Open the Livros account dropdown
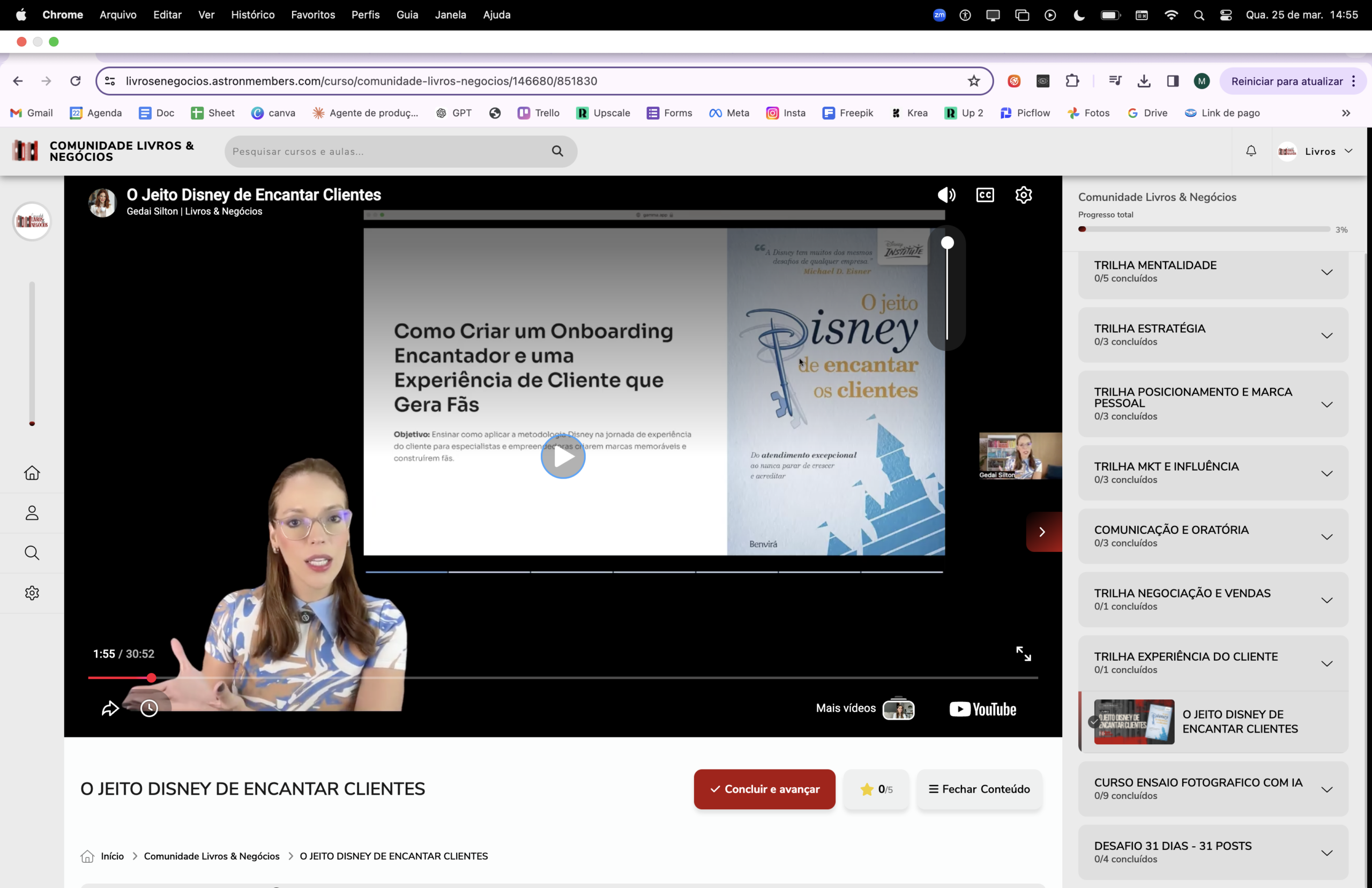This screenshot has width=1372, height=888. (x=1316, y=151)
